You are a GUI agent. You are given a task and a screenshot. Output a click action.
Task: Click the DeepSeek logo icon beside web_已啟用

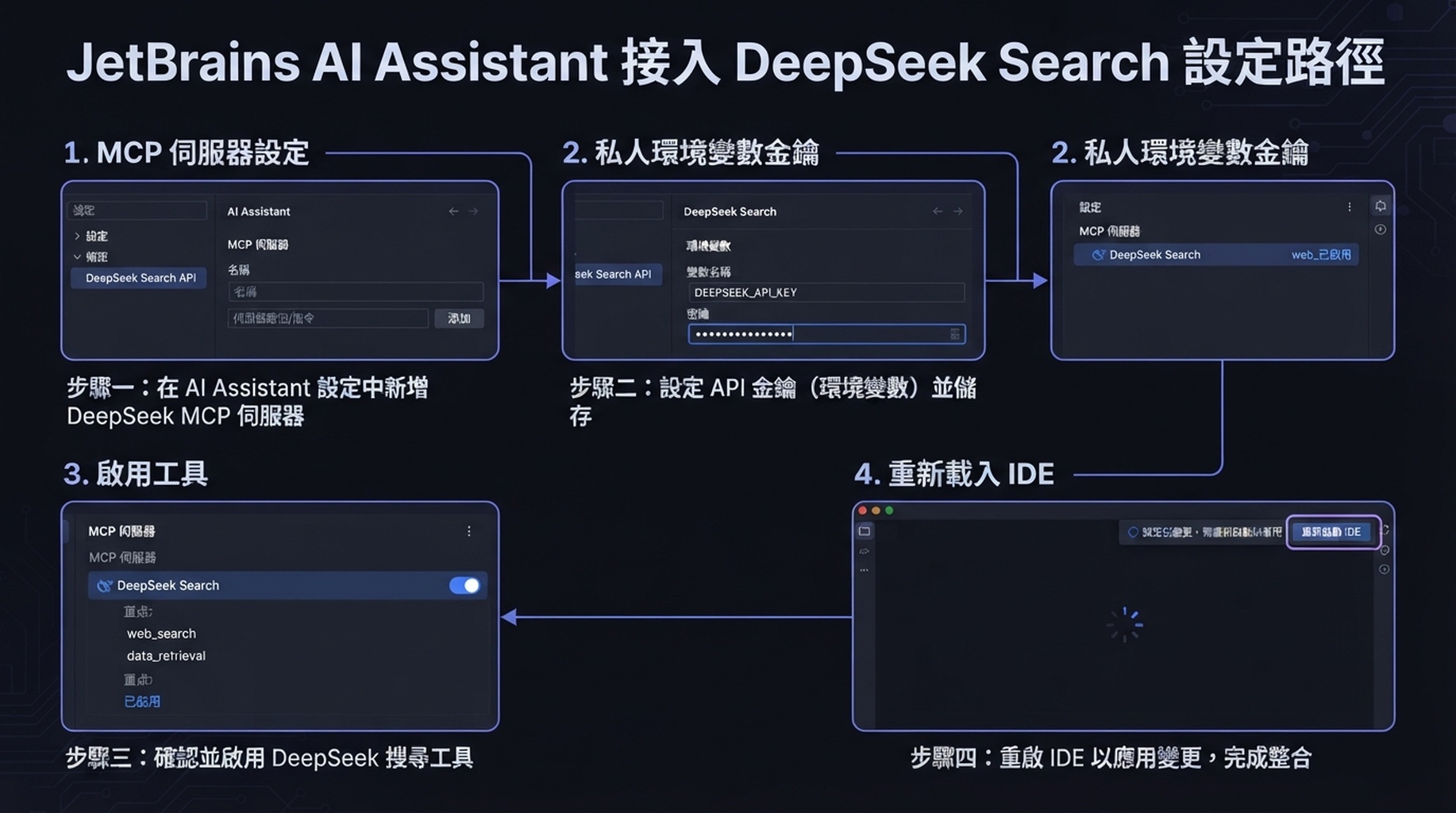[x=1099, y=255]
